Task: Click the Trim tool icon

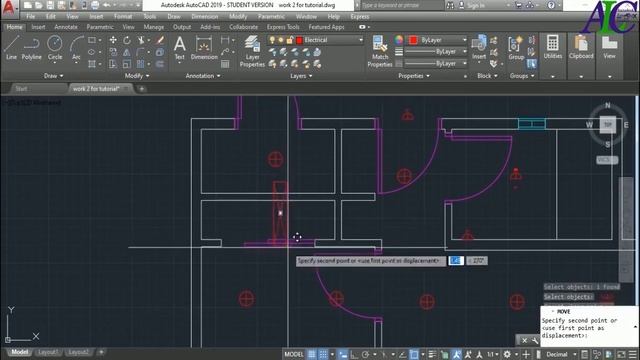Action: pos(141,40)
